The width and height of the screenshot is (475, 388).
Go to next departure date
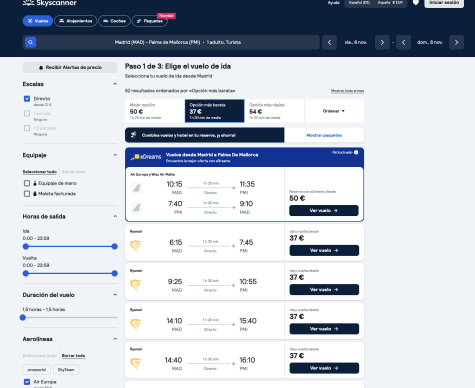click(382, 42)
